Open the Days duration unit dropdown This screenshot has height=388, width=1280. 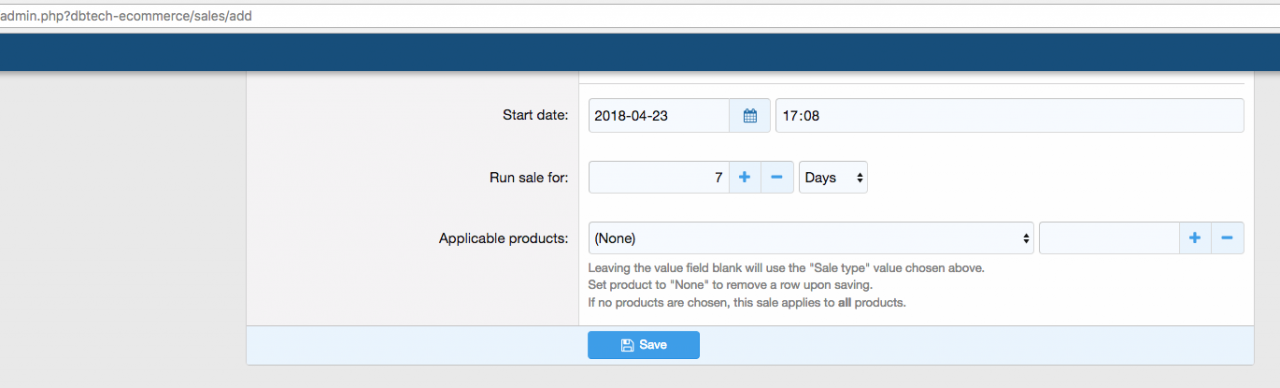pyautogui.click(x=834, y=177)
